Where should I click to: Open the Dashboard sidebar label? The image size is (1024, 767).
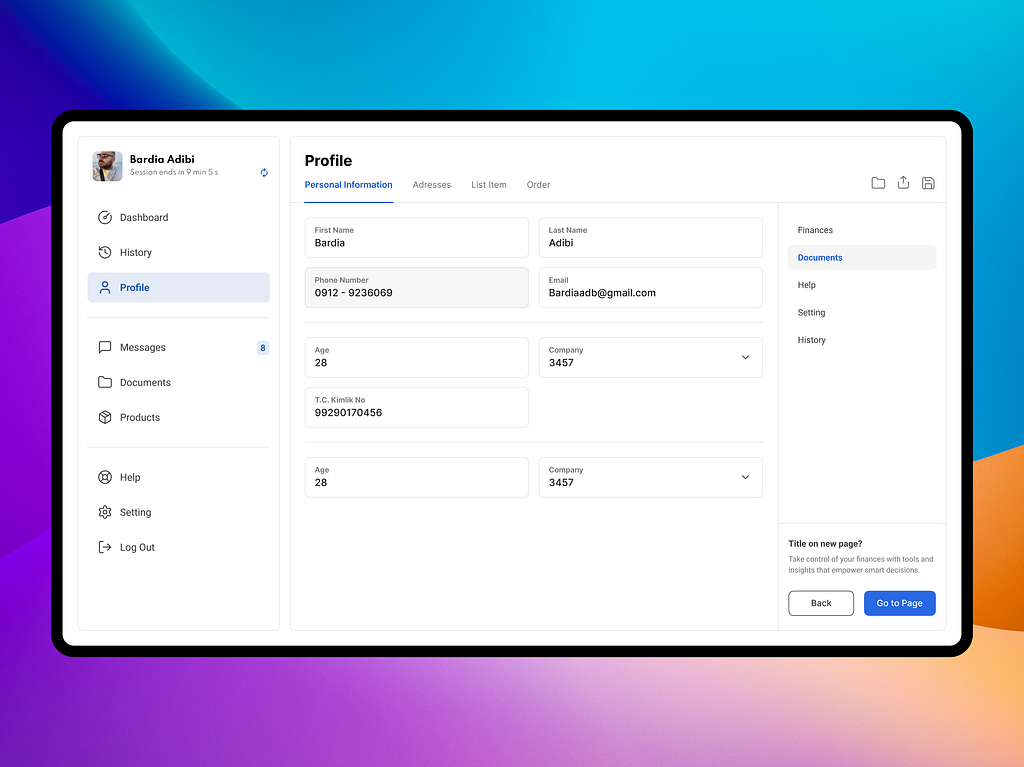tap(144, 218)
